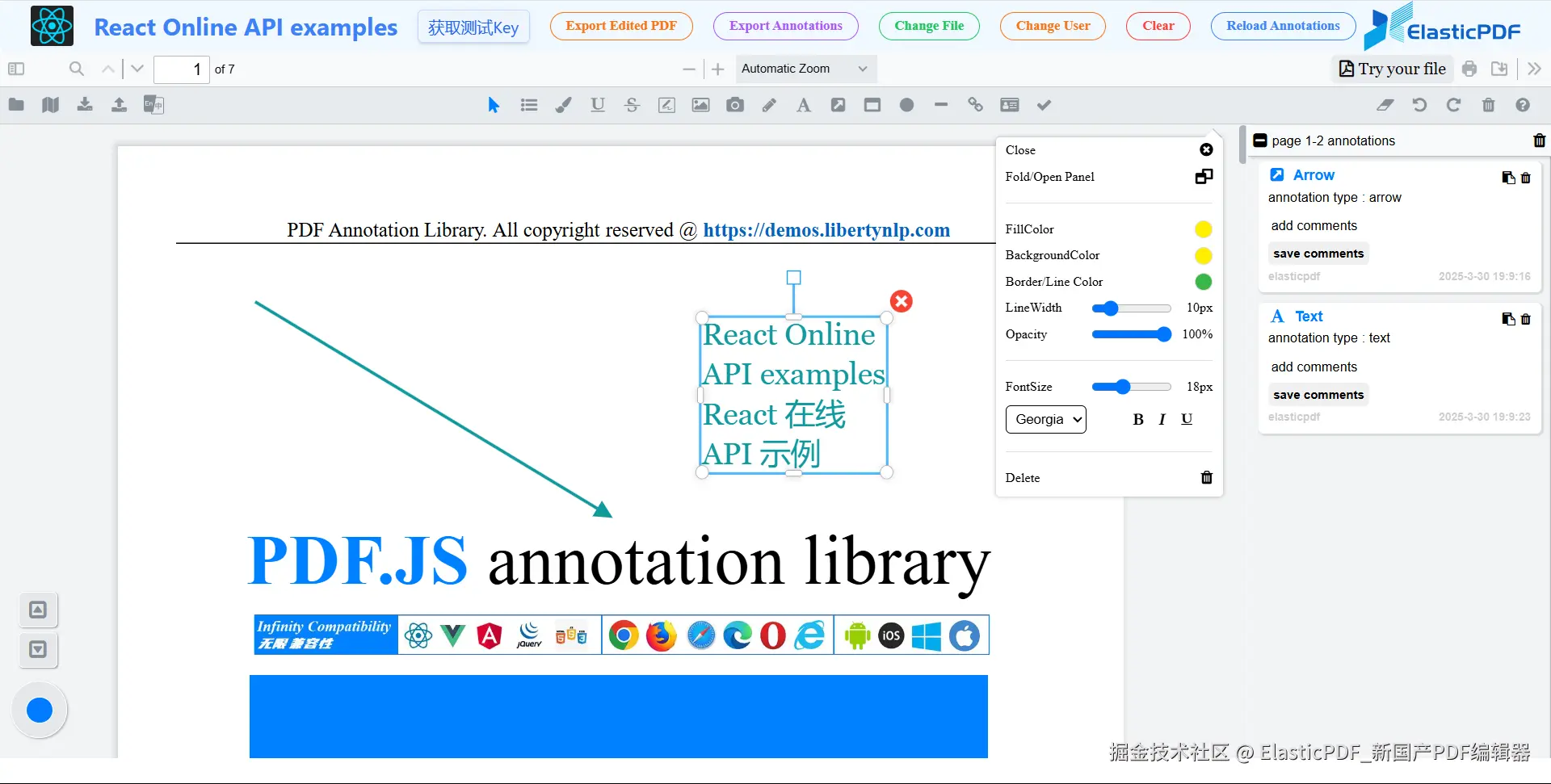Click the Opacity slider track
1551x784 pixels.
click(1131, 334)
